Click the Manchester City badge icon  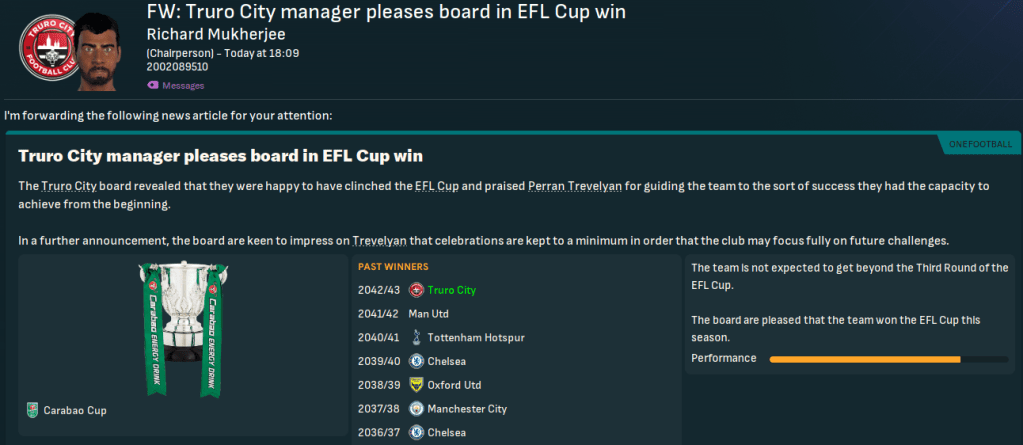(x=416, y=409)
